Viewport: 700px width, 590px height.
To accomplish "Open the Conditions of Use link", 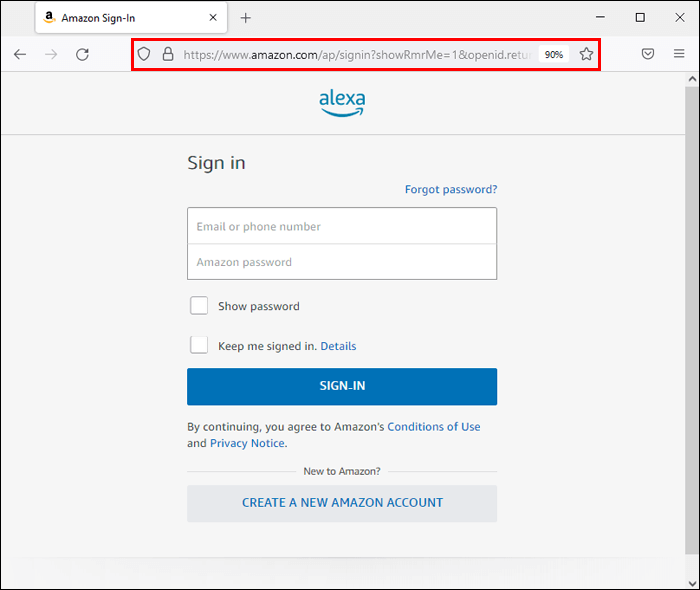I will 433,427.
